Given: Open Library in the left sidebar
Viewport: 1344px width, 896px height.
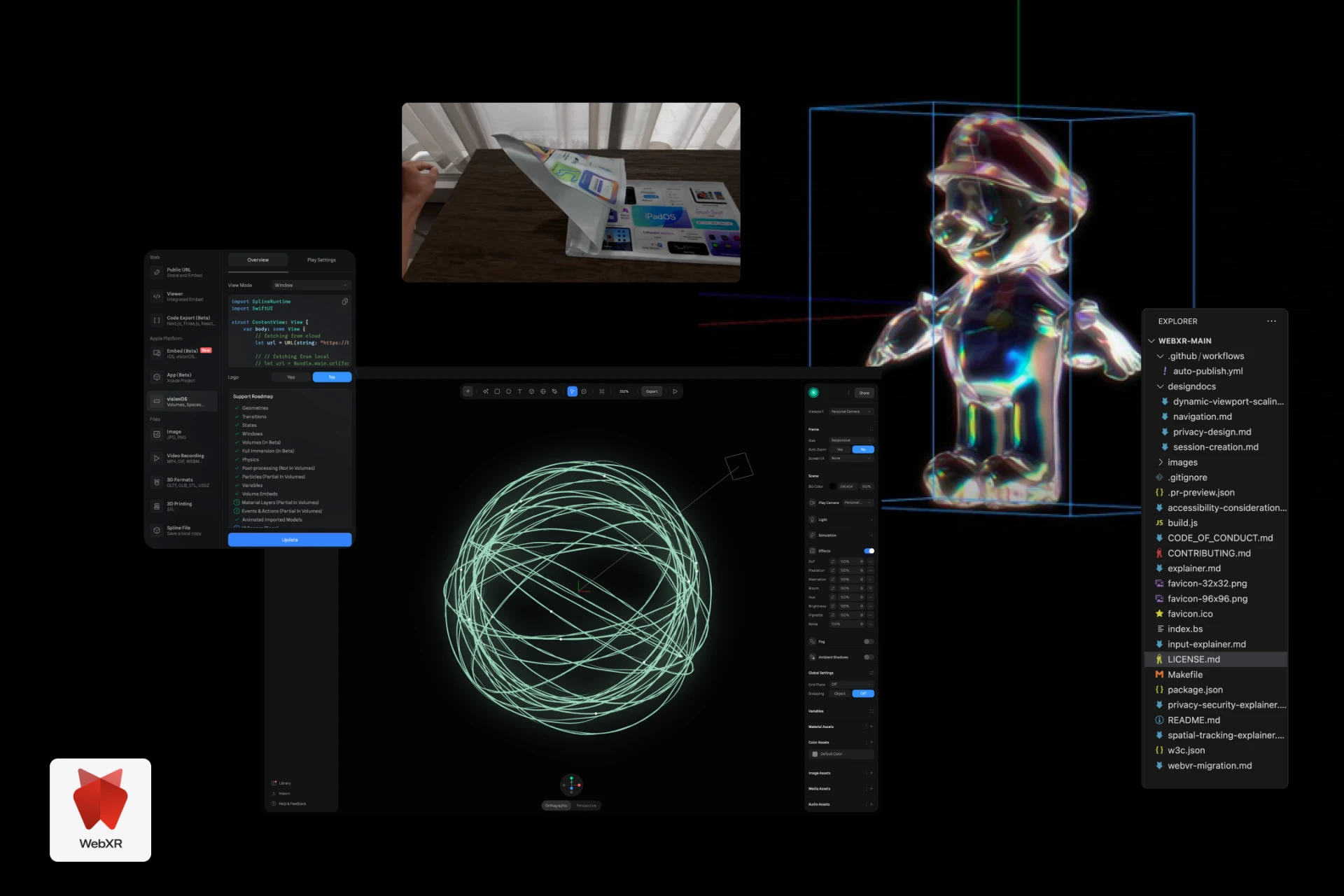Looking at the screenshot, I should [281, 783].
